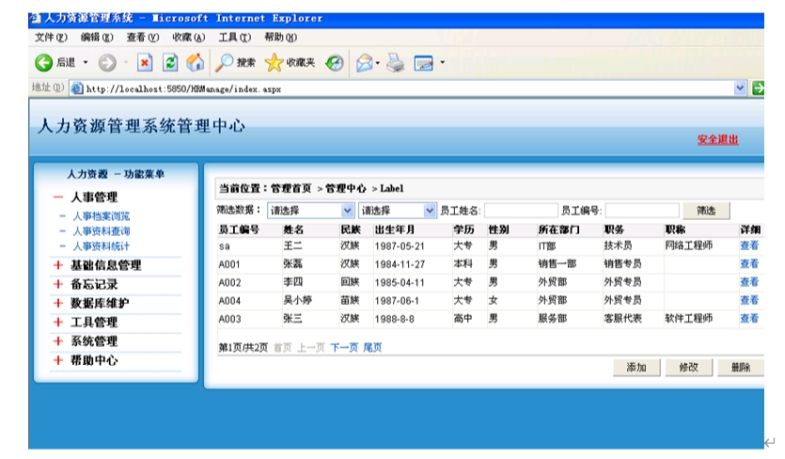Open the 工具 menu
Screen dimensions: 785x459
tap(234, 38)
